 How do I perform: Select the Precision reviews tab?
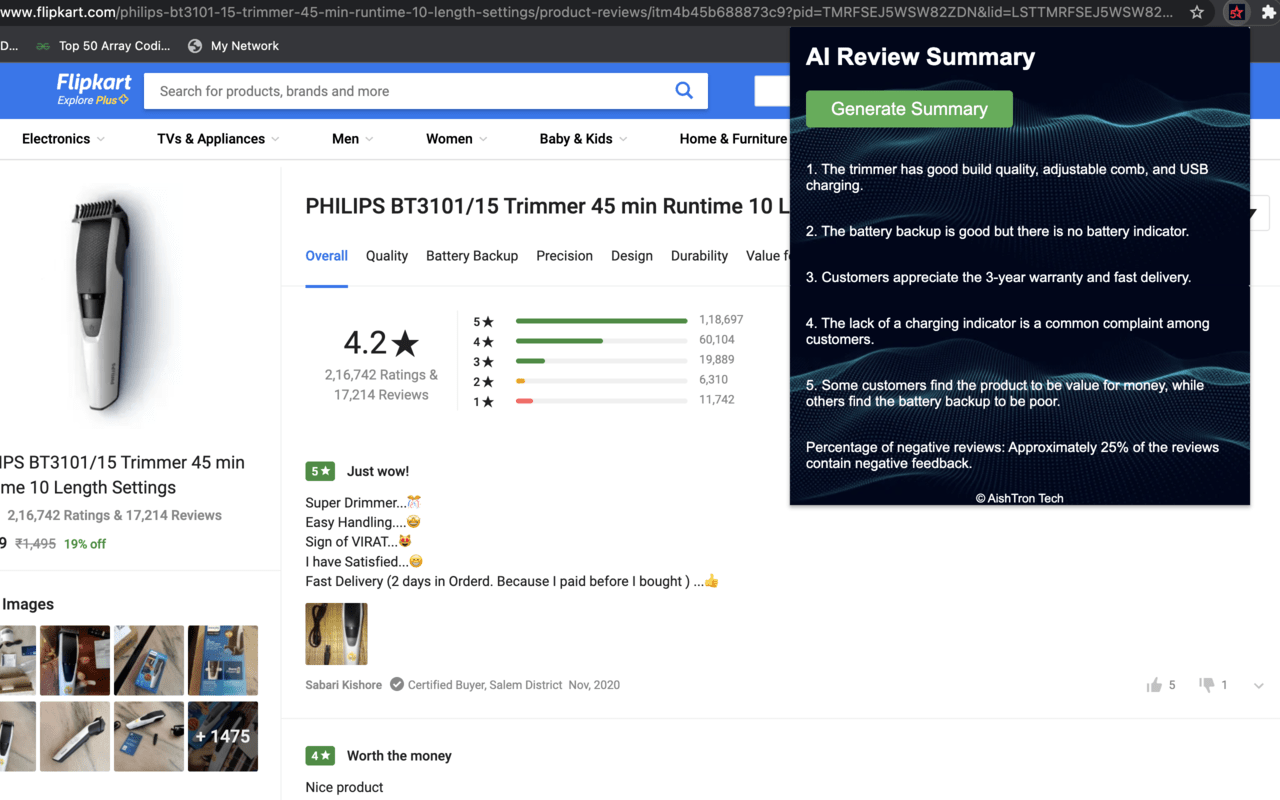[564, 256]
